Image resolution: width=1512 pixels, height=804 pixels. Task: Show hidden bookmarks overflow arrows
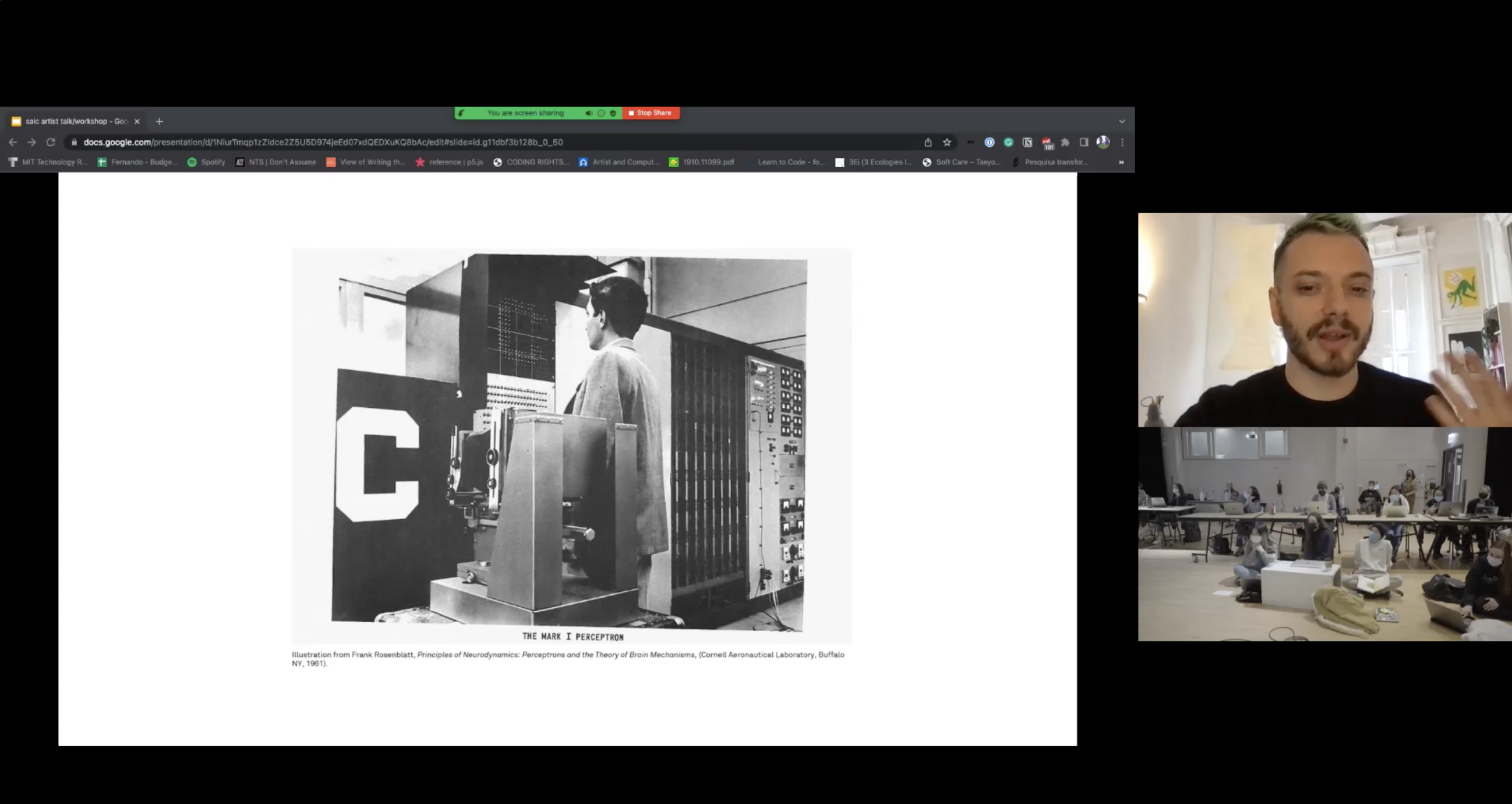point(1121,162)
